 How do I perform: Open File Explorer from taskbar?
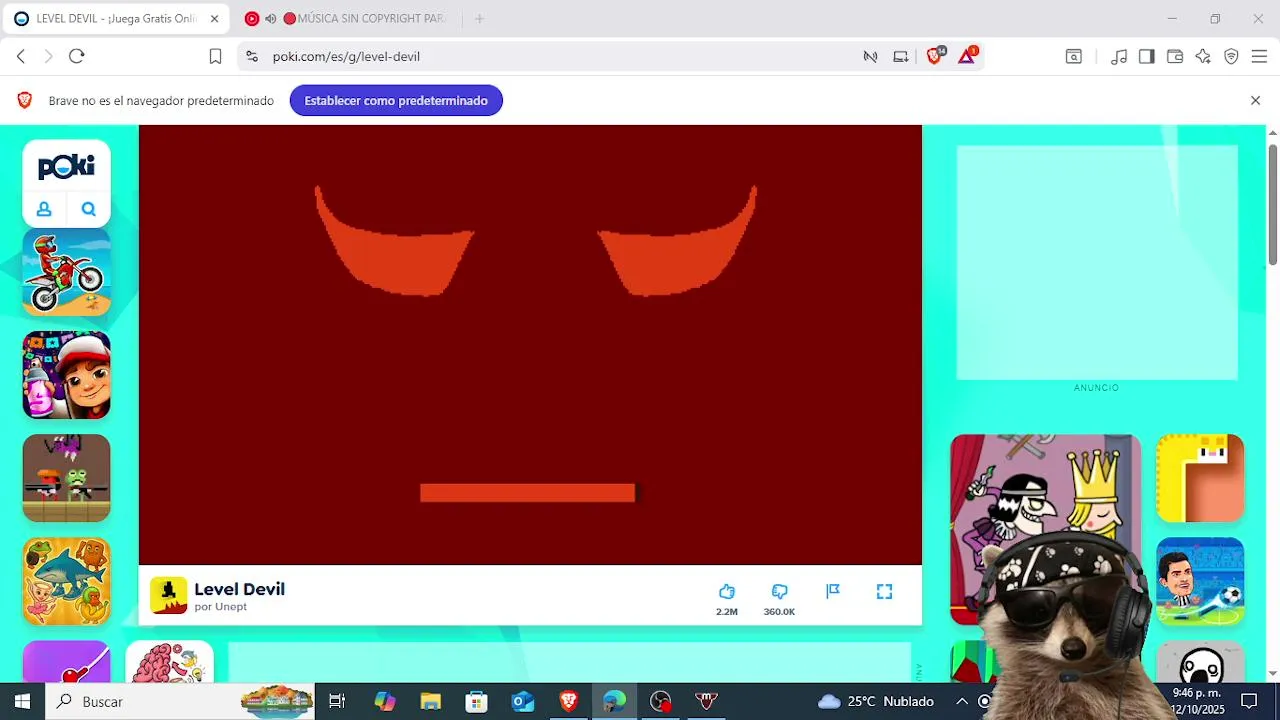[431, 701]
